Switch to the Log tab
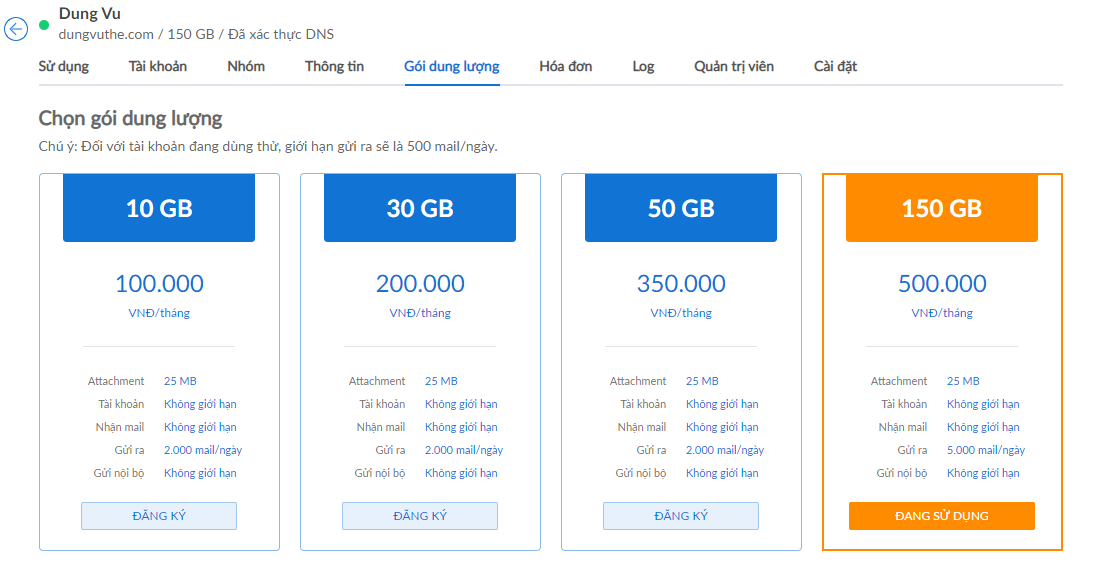The width and height of the screenshot is (1097, 562). click(643, 66)
